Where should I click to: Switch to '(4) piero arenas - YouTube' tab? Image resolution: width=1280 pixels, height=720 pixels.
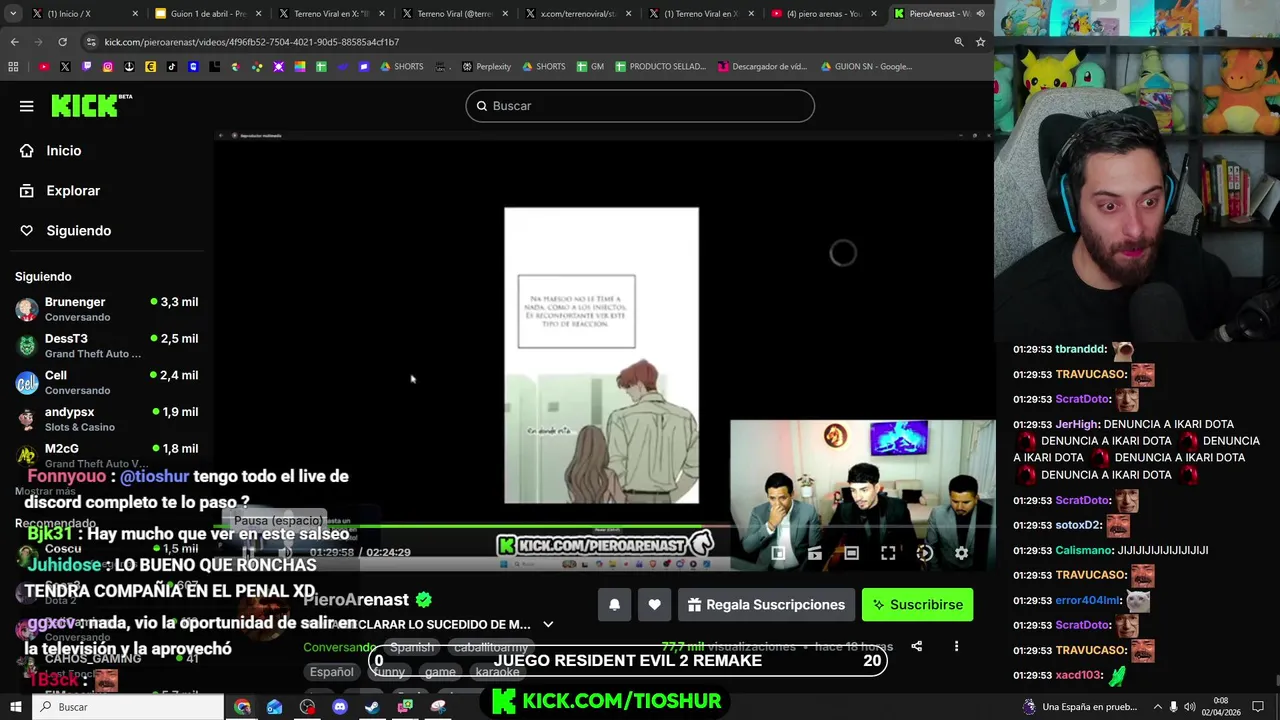click(x=824, y=14)
